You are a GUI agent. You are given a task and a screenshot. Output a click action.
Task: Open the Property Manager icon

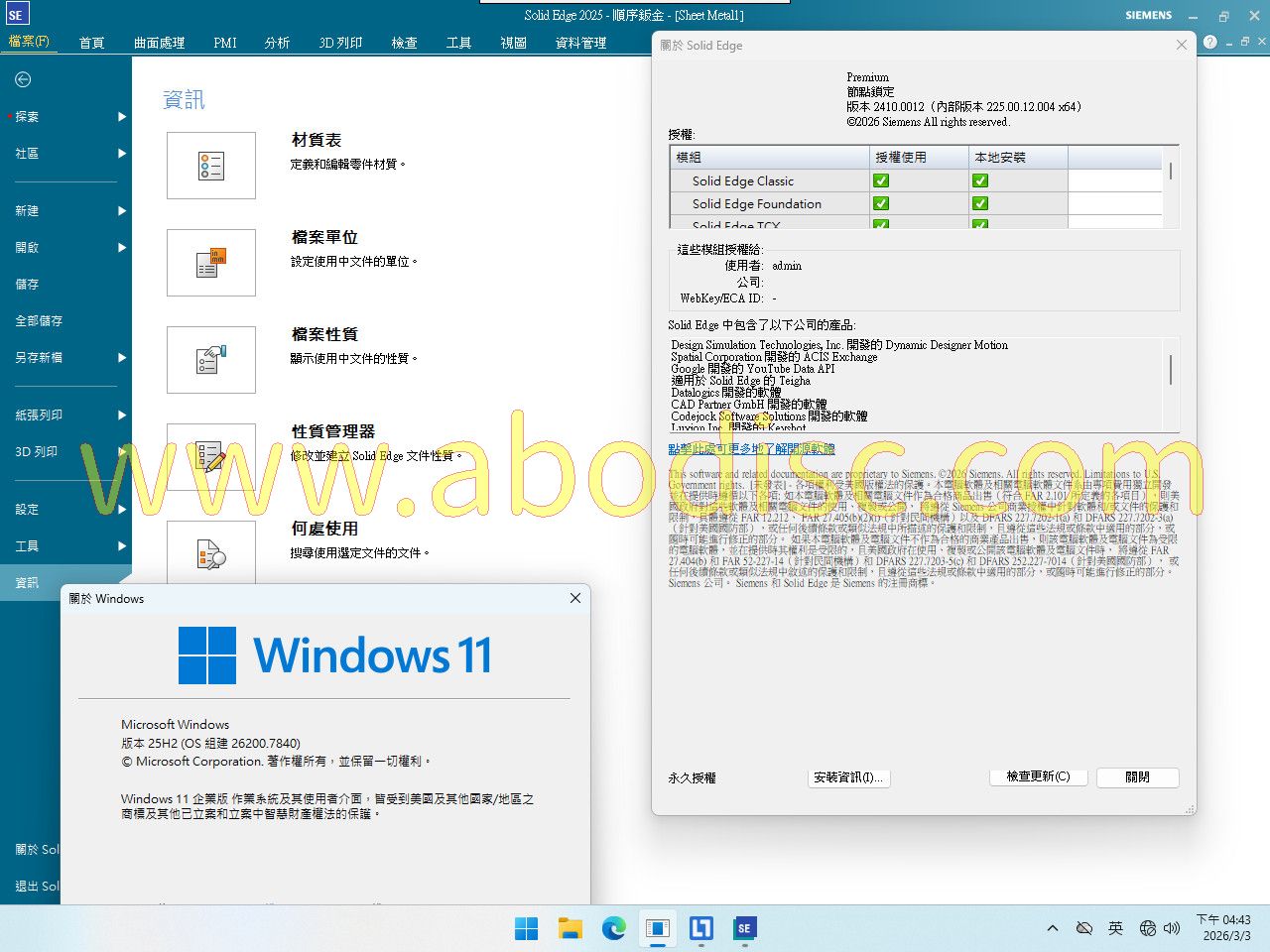click(x=211, y=456)
